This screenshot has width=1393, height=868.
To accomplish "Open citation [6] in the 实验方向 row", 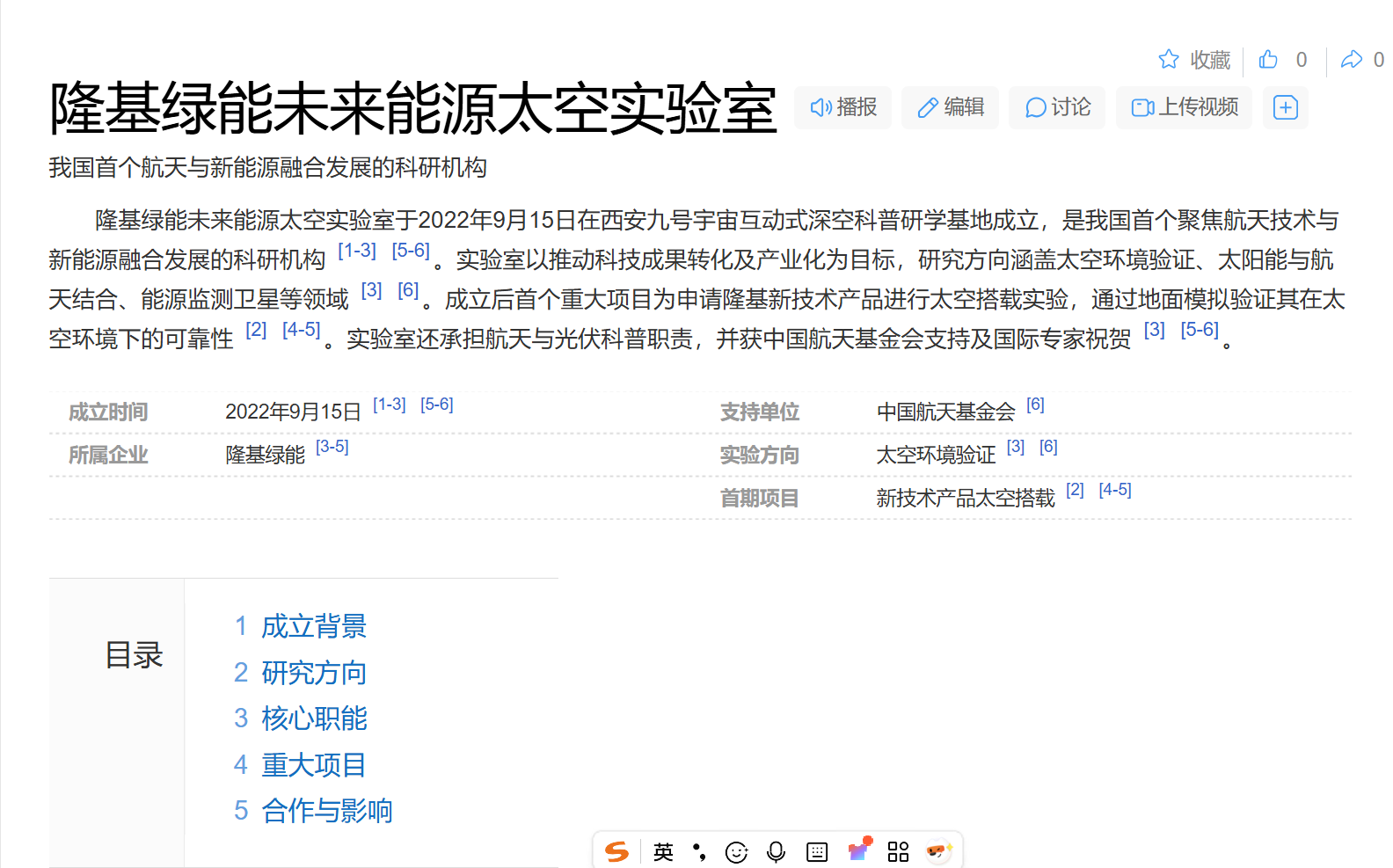I will click(1048, 447).
